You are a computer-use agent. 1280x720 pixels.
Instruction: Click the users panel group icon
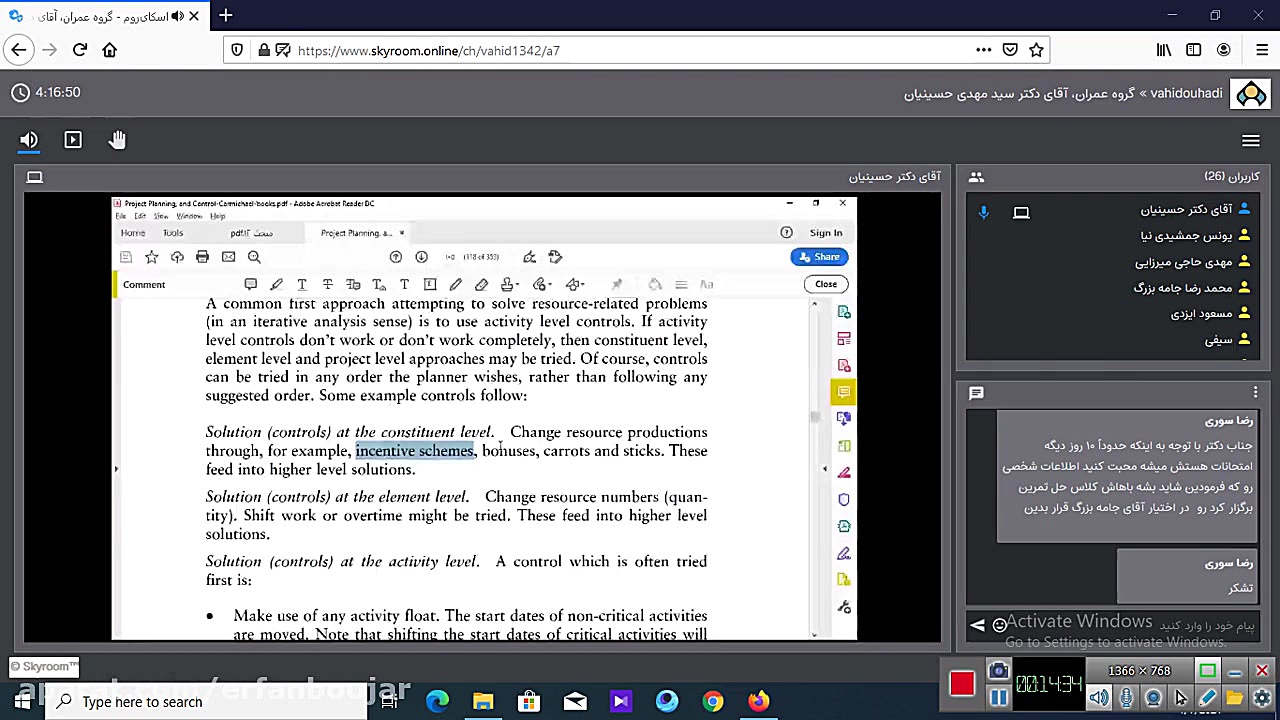(x=976, y=177)
